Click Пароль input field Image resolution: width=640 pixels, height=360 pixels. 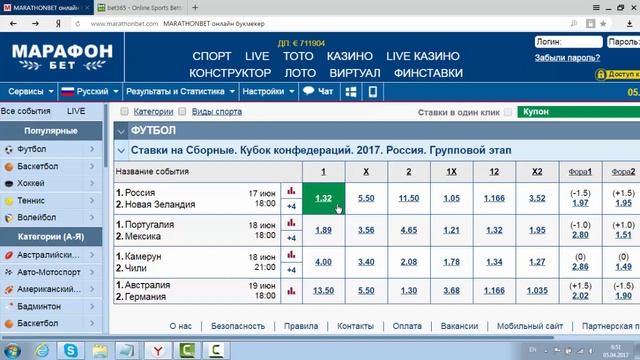[x=624, y=42]
